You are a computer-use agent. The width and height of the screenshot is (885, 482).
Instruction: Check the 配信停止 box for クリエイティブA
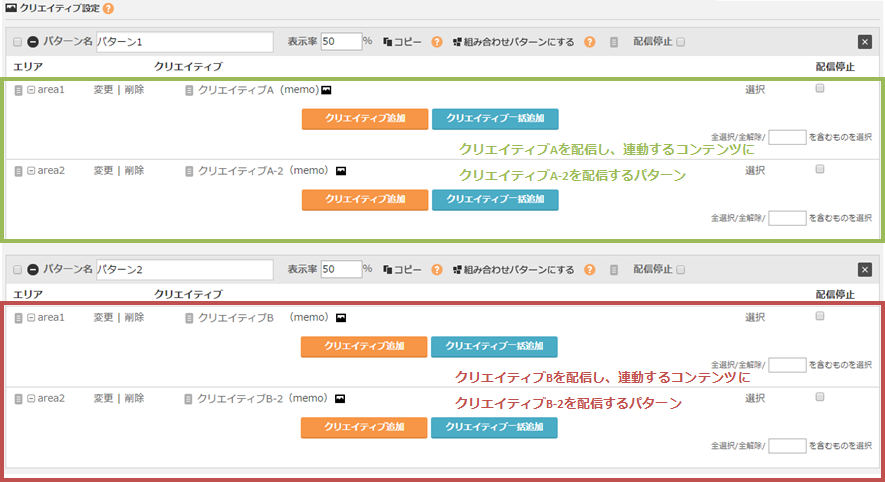coord(820,88)
